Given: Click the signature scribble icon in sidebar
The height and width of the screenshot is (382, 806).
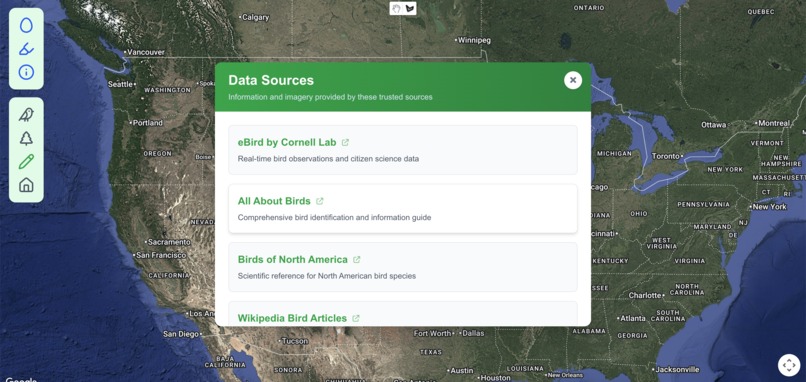Looking at the screenshot, I should [x=26, y=49].
